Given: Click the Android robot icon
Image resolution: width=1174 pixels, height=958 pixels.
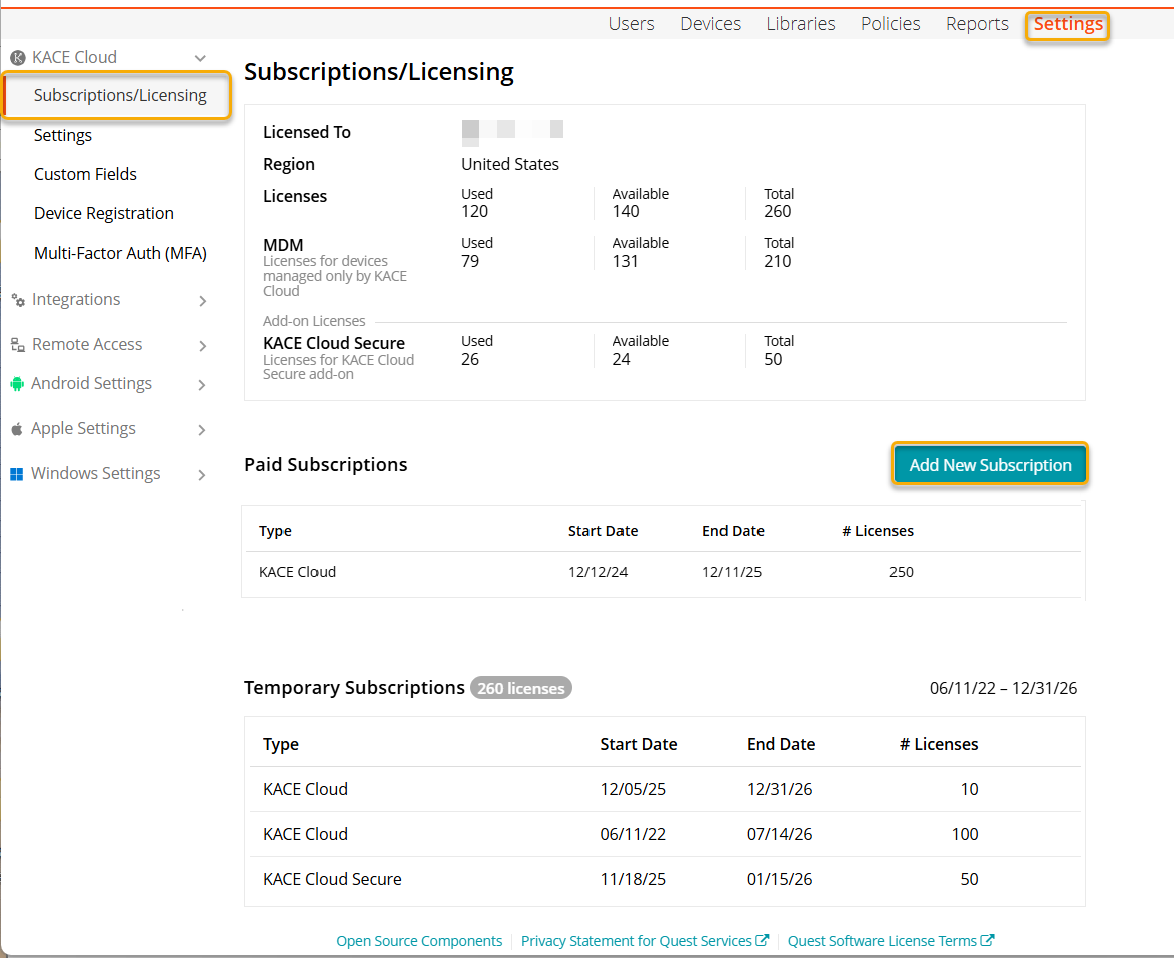Looking at the screenshot, I should 17,384.
